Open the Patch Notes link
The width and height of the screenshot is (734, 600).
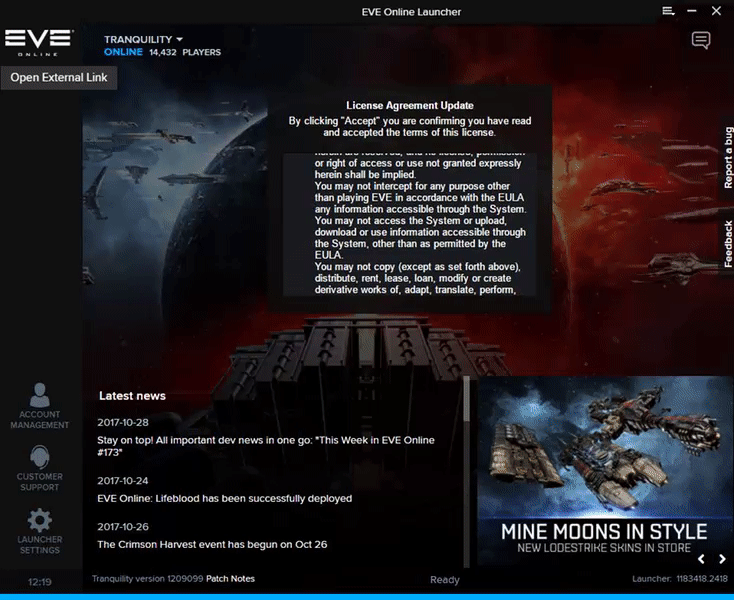pos(230,578)
